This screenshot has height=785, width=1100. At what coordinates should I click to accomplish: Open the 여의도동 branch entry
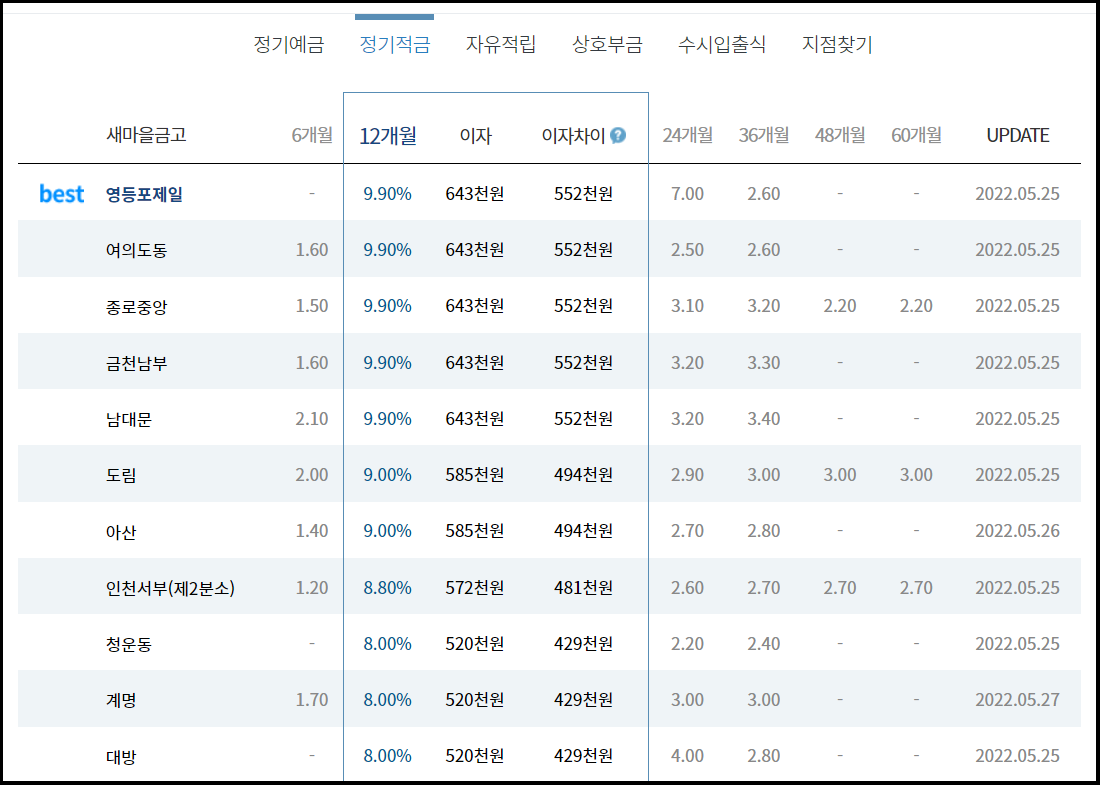[137, 250]
